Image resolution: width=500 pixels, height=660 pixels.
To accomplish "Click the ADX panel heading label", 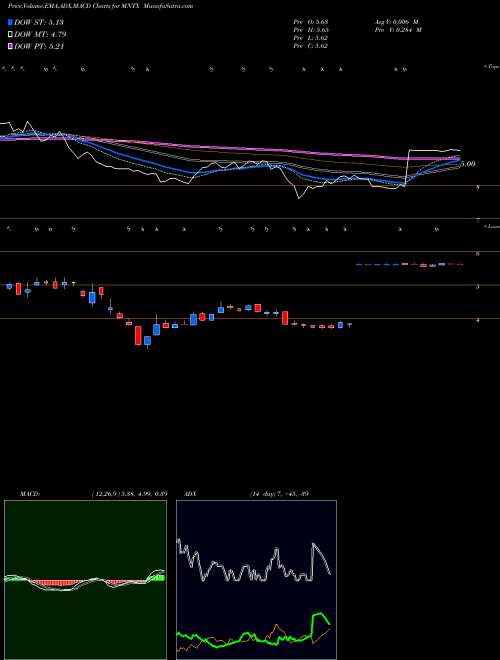I will (191, 494).
